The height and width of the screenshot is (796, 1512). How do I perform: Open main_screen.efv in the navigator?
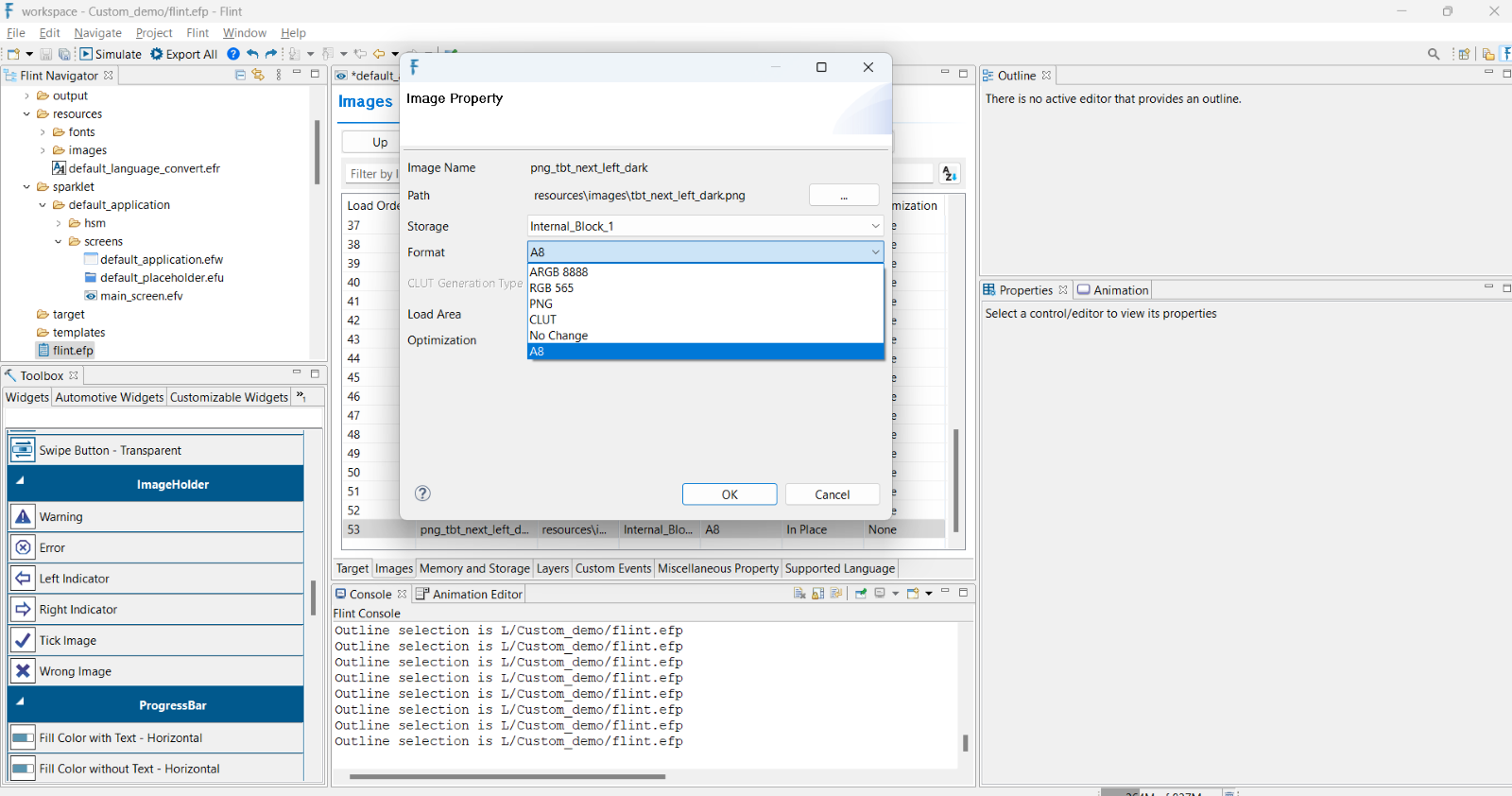click(x=141, y=296)
